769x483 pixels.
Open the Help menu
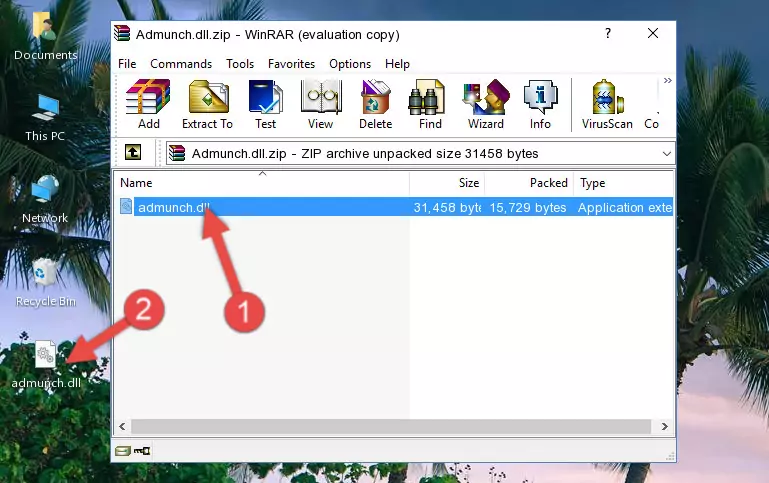click(397, 64)
